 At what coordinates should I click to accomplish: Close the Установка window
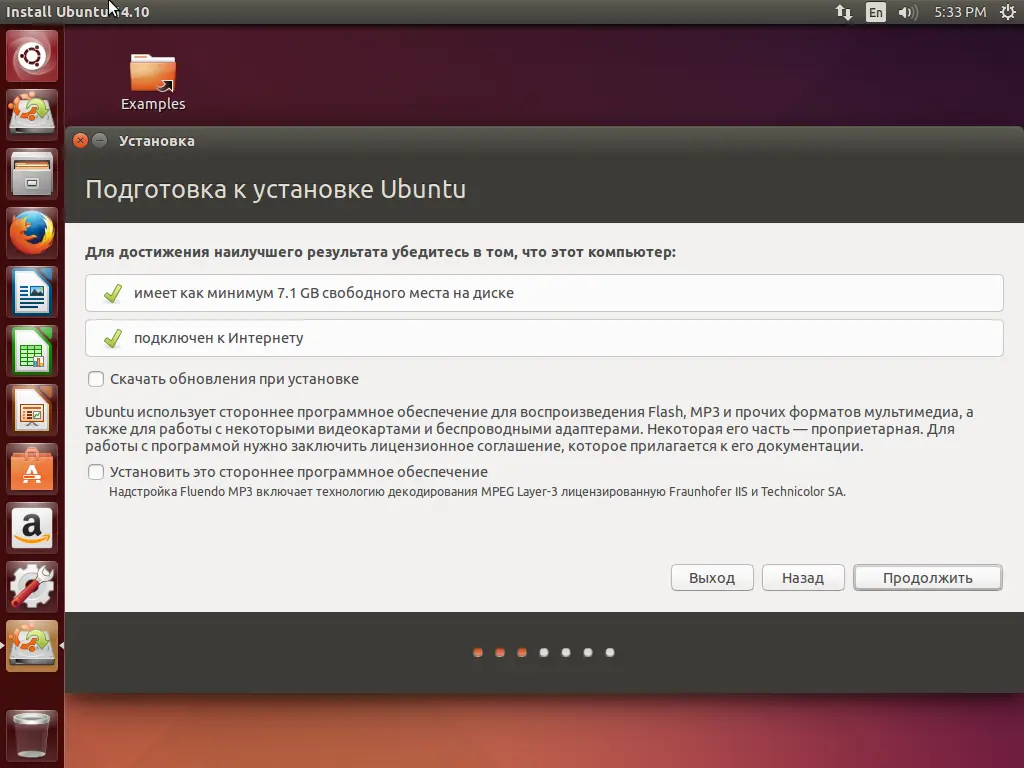tap(80, 140)
